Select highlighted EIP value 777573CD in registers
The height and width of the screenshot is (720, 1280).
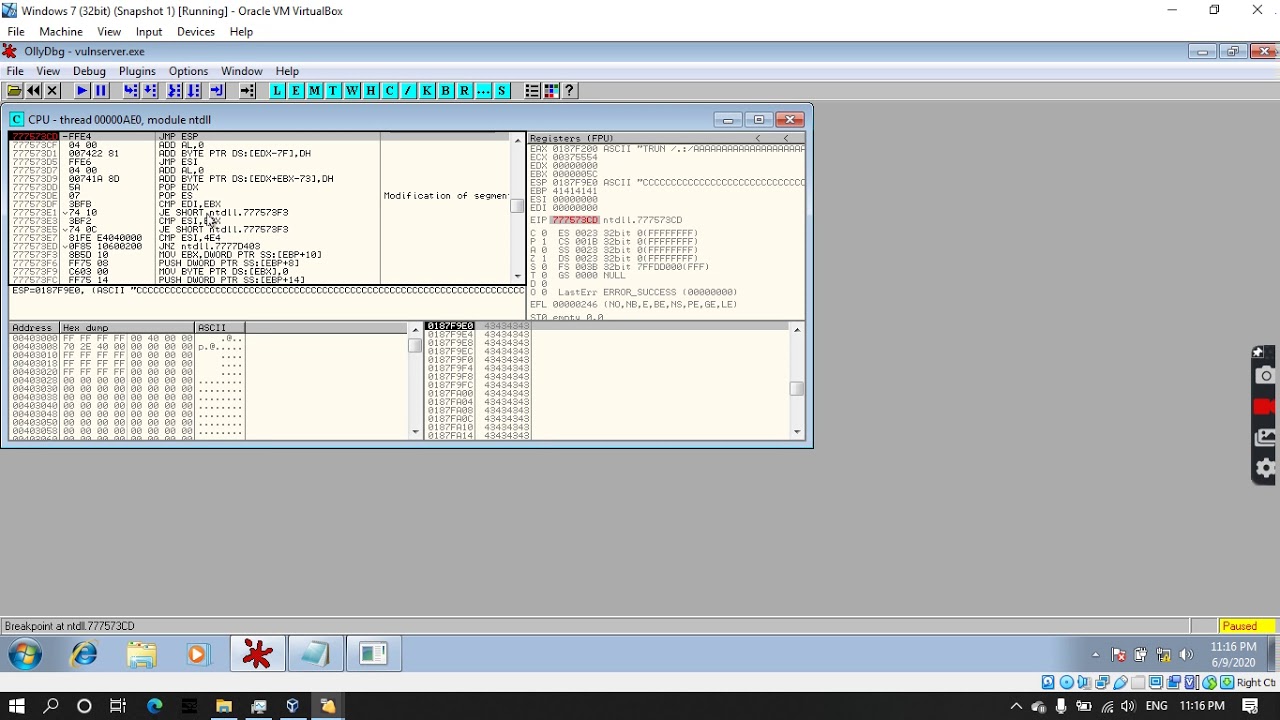coord(573,220)
